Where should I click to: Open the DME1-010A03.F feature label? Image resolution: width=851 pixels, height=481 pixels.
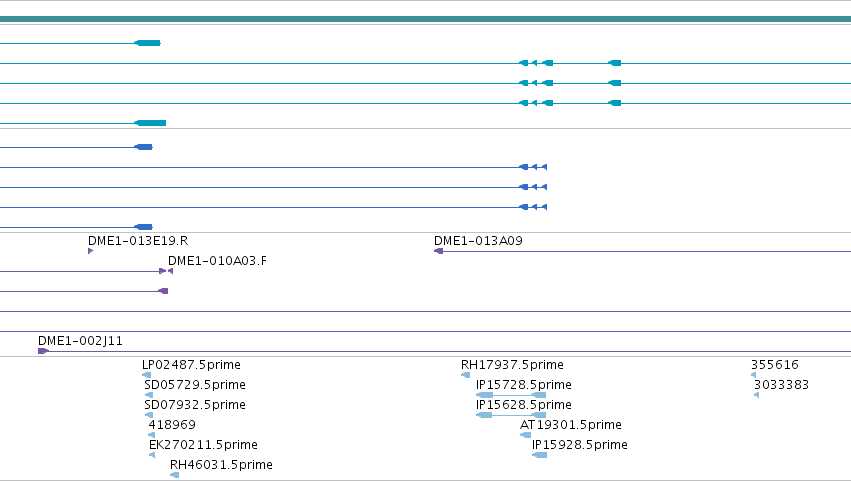click(x=217, y=261)
